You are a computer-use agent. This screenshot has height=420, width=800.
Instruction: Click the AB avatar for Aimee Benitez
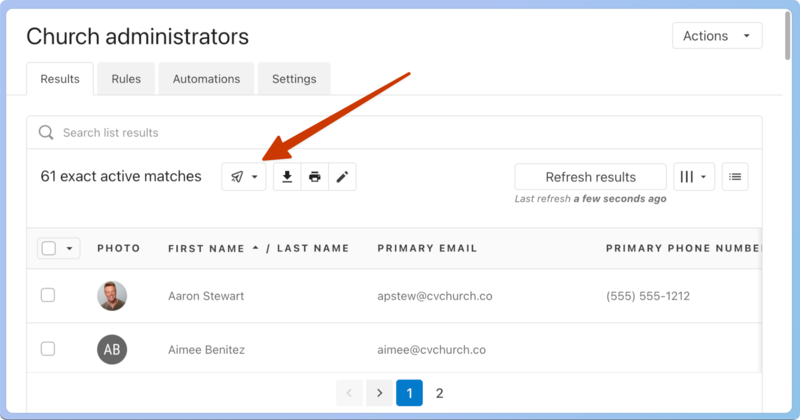click(x=112, y=349)
